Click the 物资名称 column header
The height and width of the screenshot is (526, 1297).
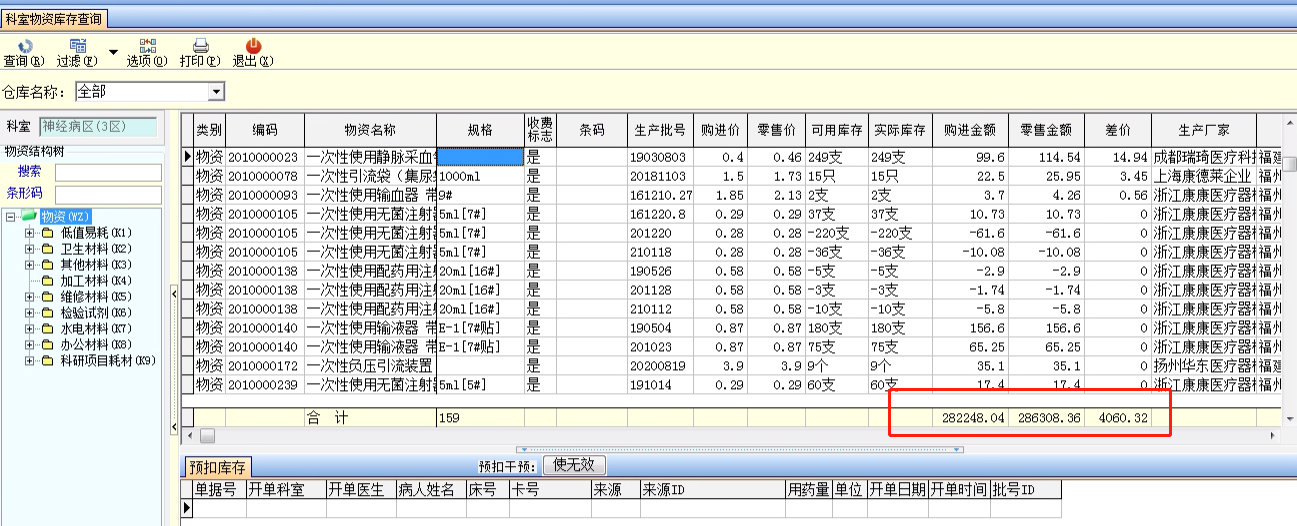click(370, 130)
